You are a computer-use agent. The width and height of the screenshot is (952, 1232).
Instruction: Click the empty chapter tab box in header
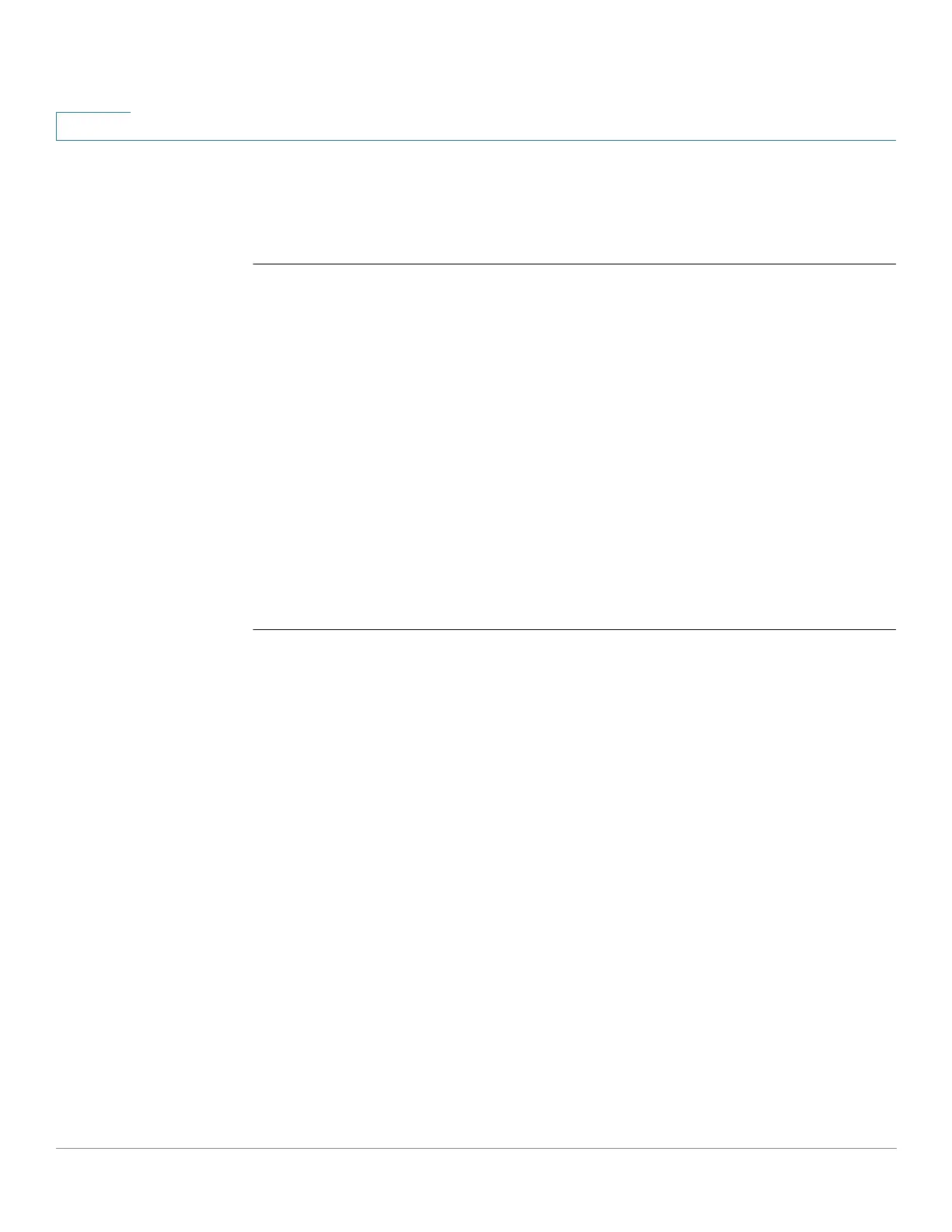tap(93, 127)
